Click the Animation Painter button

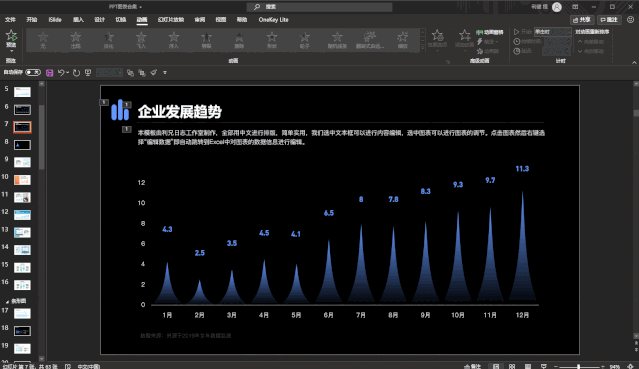click(x=487, y=51)
